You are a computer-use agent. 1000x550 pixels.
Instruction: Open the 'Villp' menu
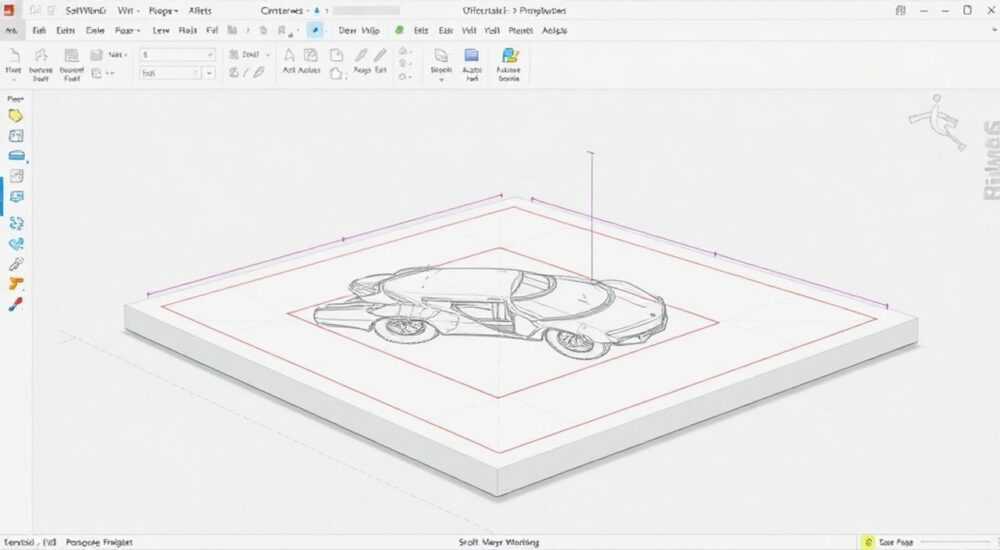point(371,30)
